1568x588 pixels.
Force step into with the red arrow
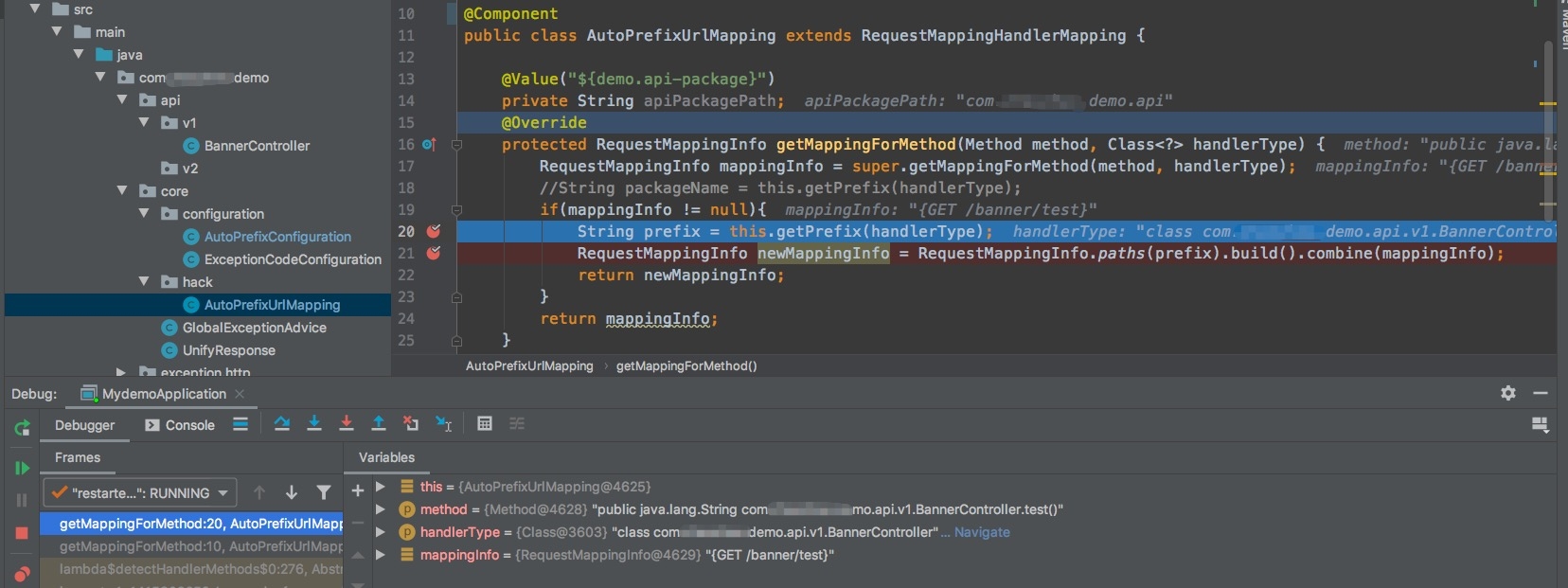(x=347, y=423)
